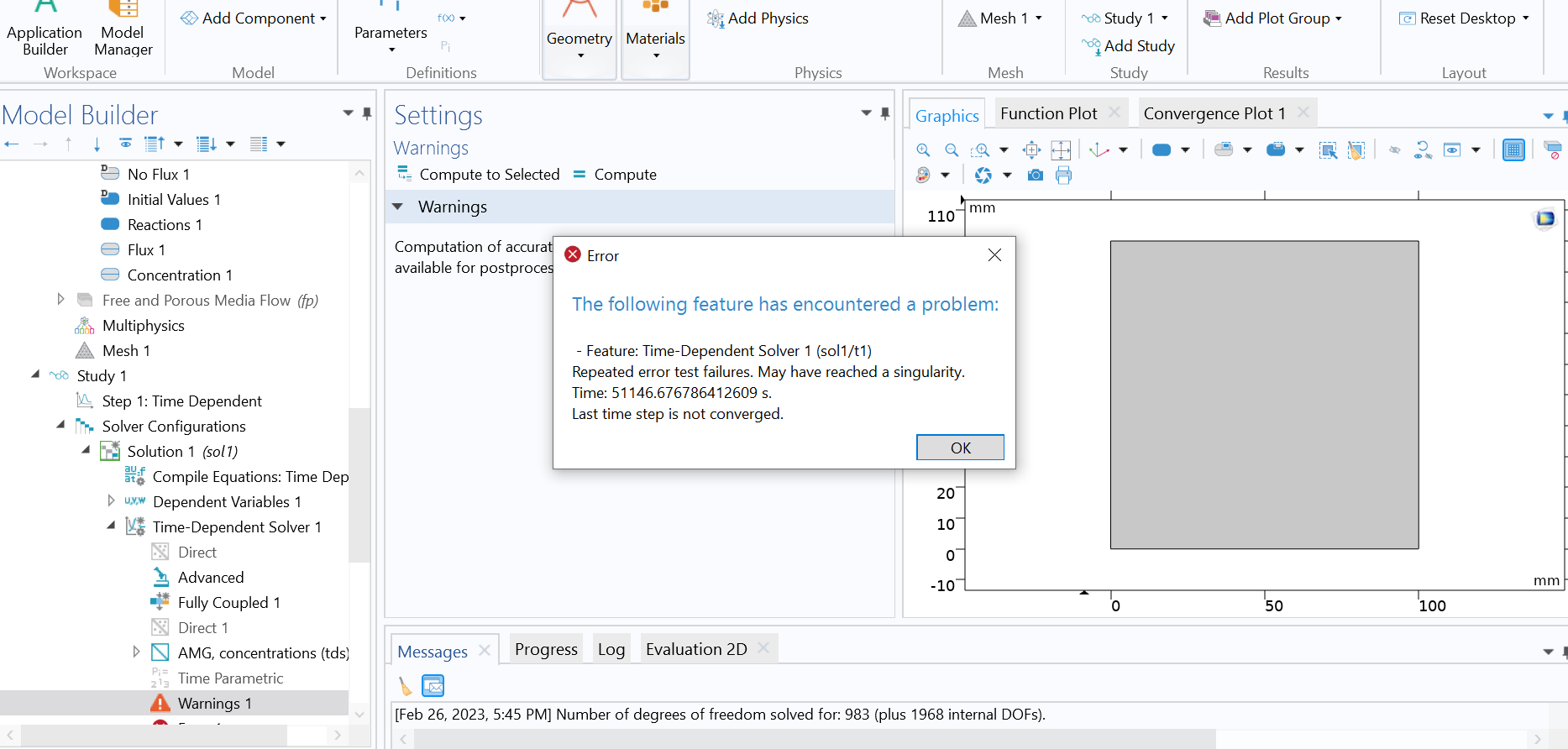Take a snapshot with the camera icon
This screenshot has width=1568, height=749.
1036,175
